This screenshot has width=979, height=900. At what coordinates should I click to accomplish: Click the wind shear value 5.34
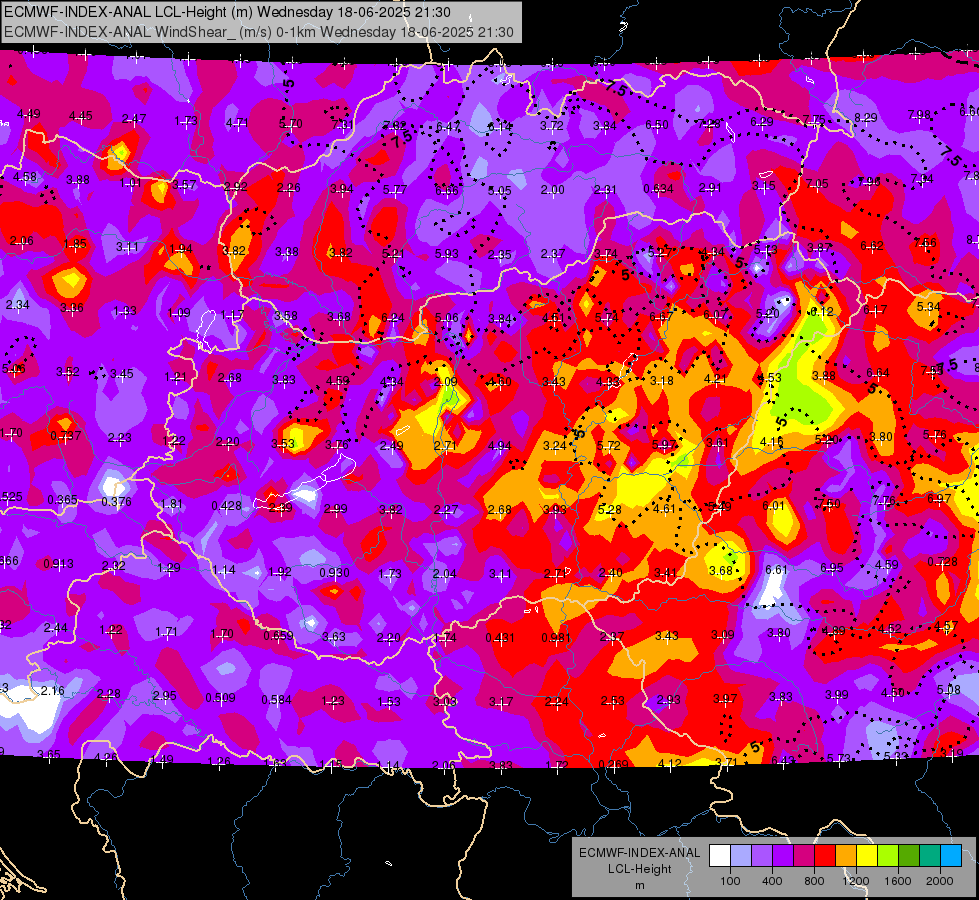tap(928, 307)
